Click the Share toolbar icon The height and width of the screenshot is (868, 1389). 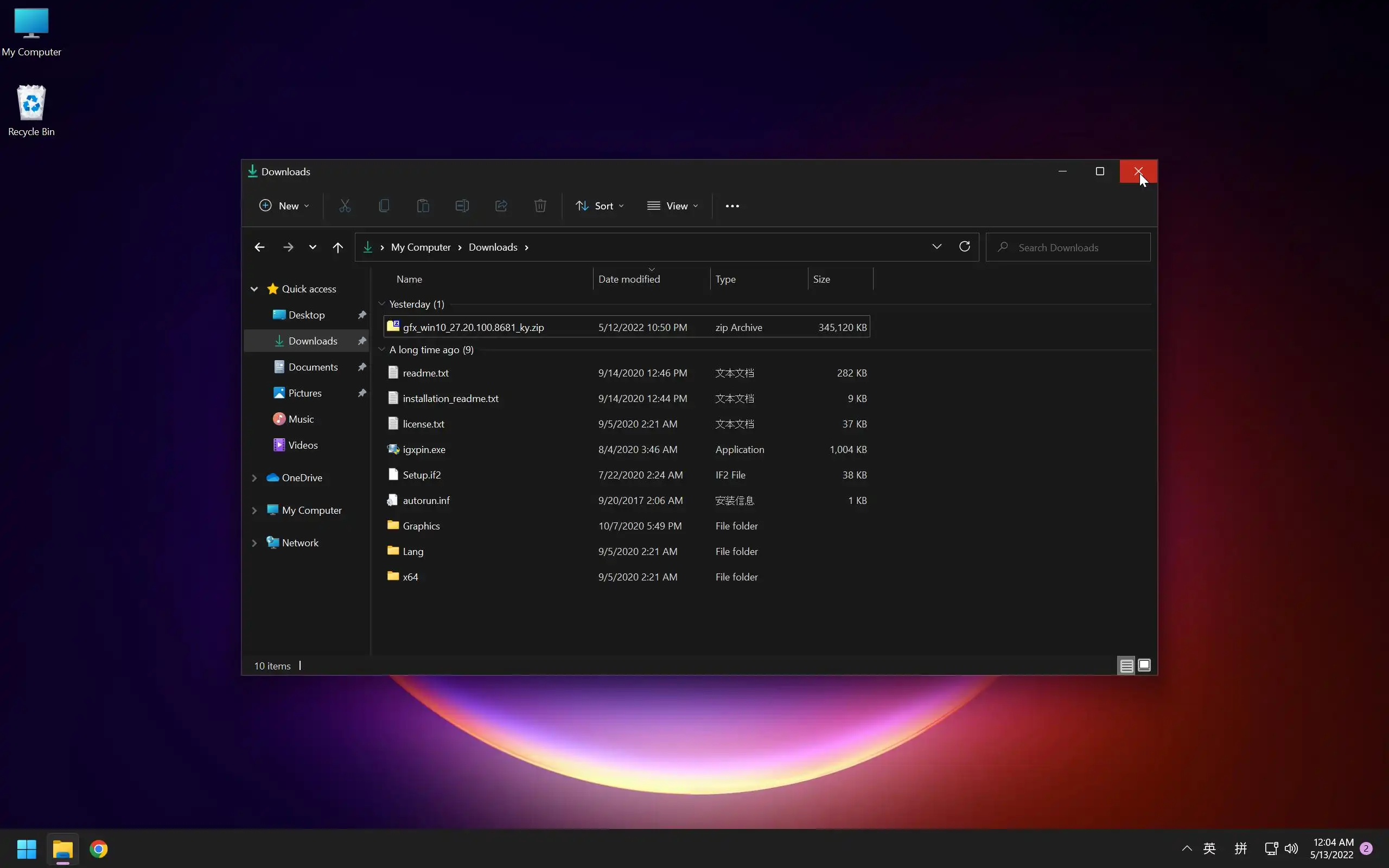click(501, 206)
